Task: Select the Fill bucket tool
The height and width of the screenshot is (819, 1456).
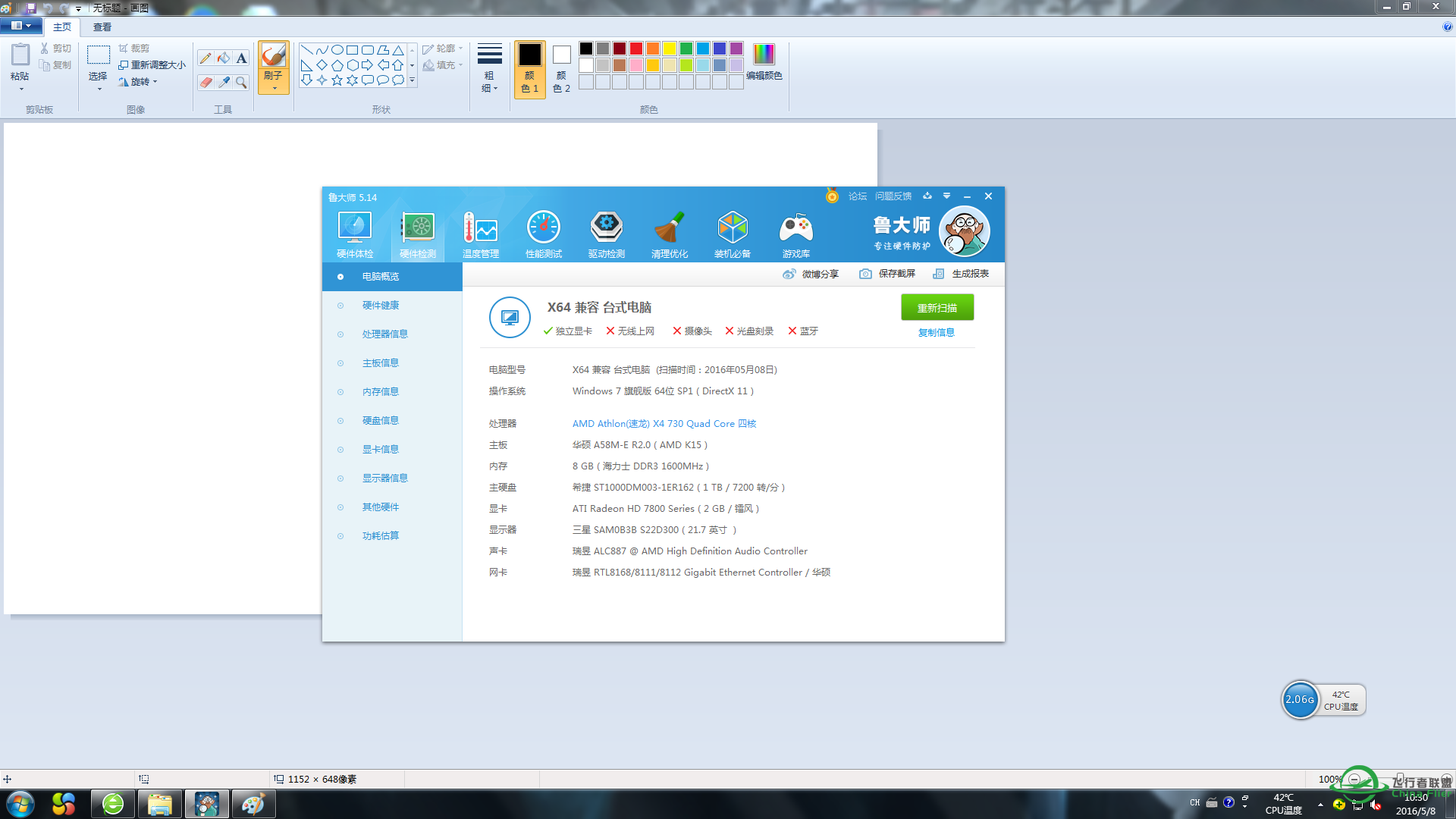Action: (x=224, y=58)
